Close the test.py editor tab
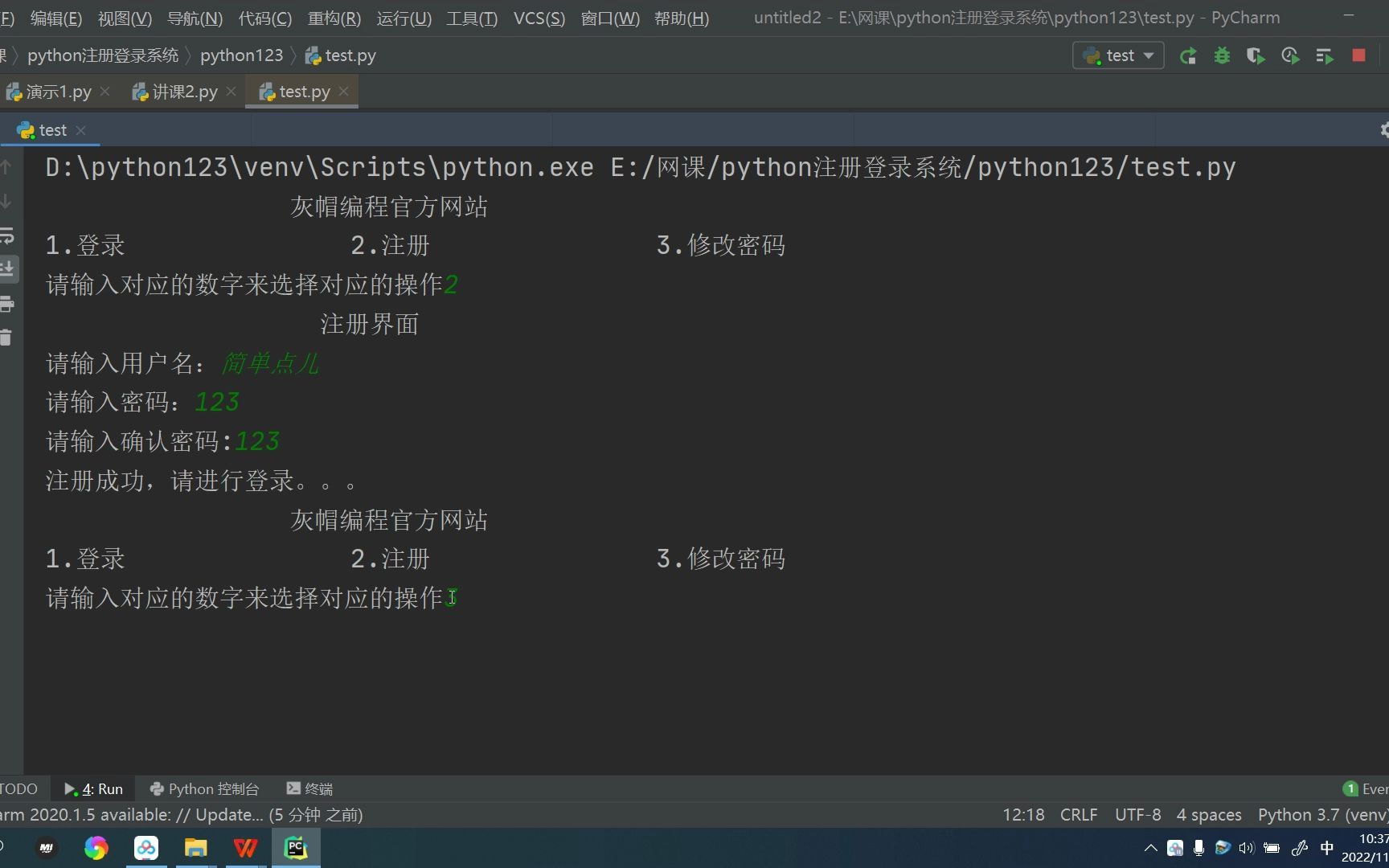 click(x=344, y=92)
